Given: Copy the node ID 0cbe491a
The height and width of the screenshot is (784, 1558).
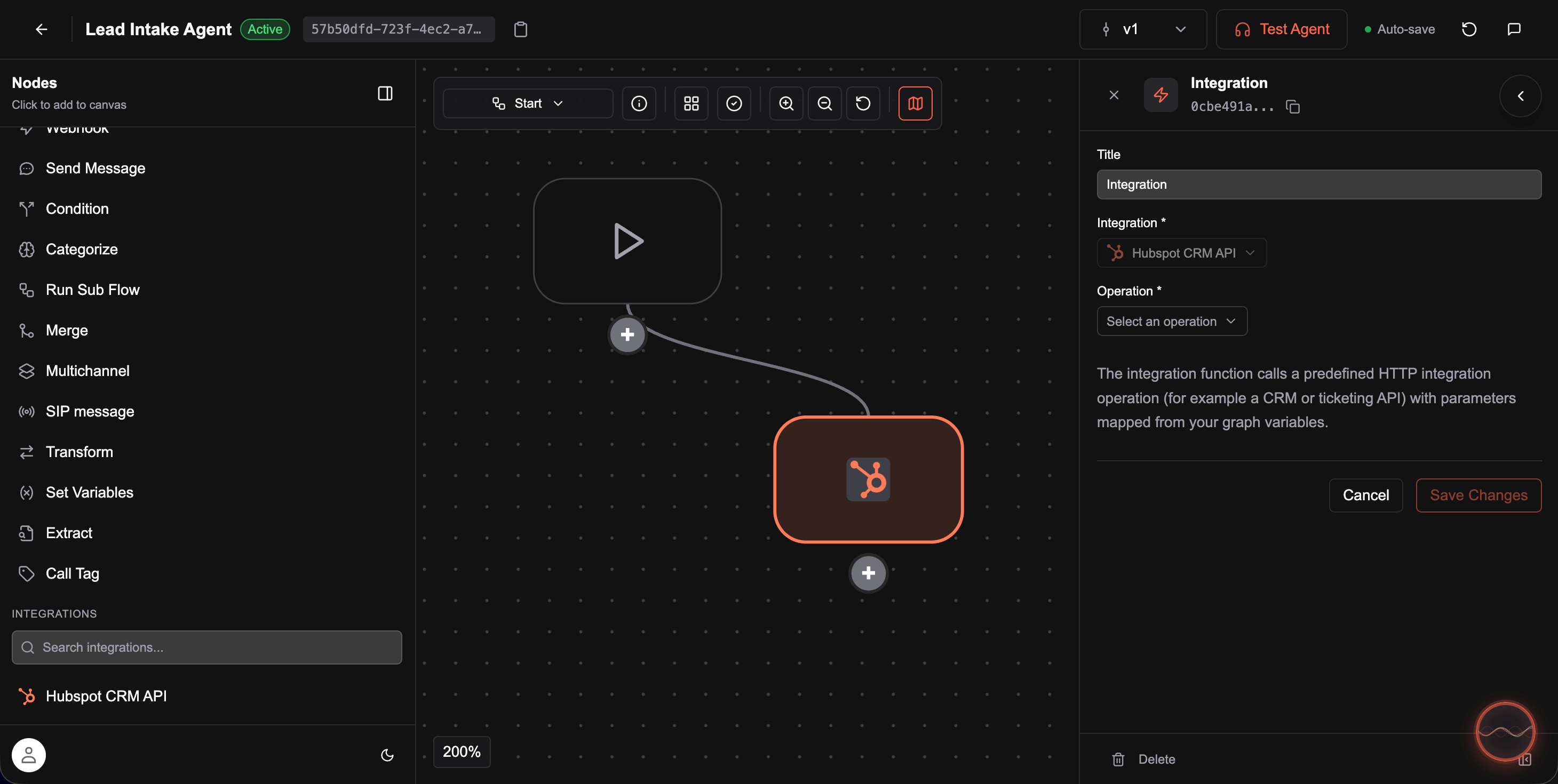Looking at the screenshot, I should [1292, 107].
